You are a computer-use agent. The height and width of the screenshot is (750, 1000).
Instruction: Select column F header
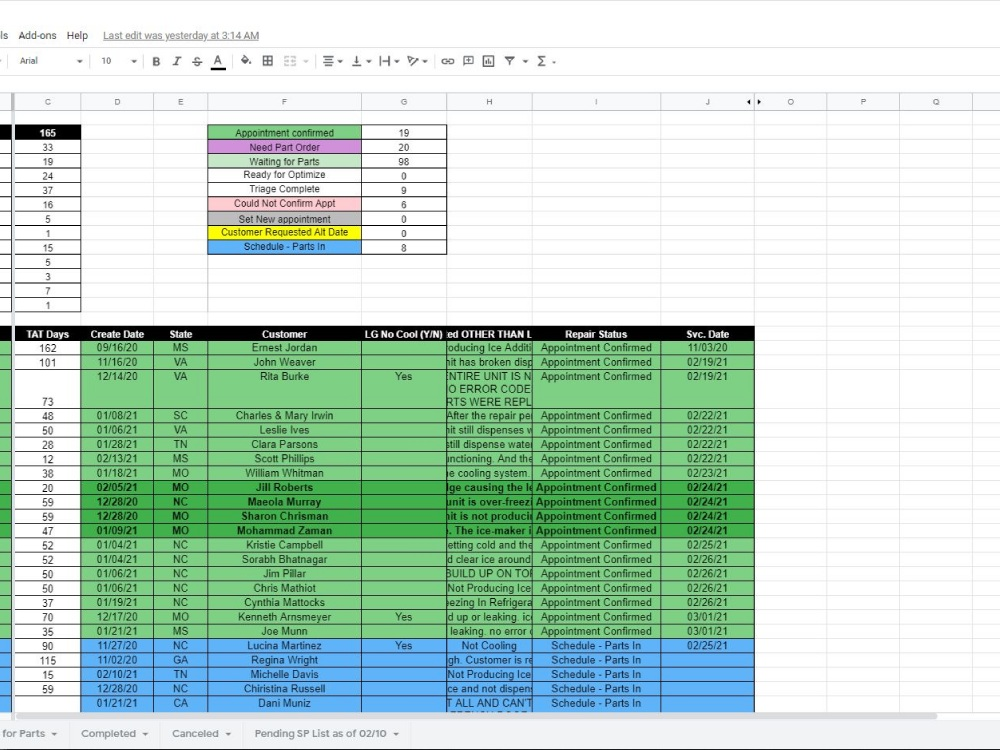(x=284, y=102)
